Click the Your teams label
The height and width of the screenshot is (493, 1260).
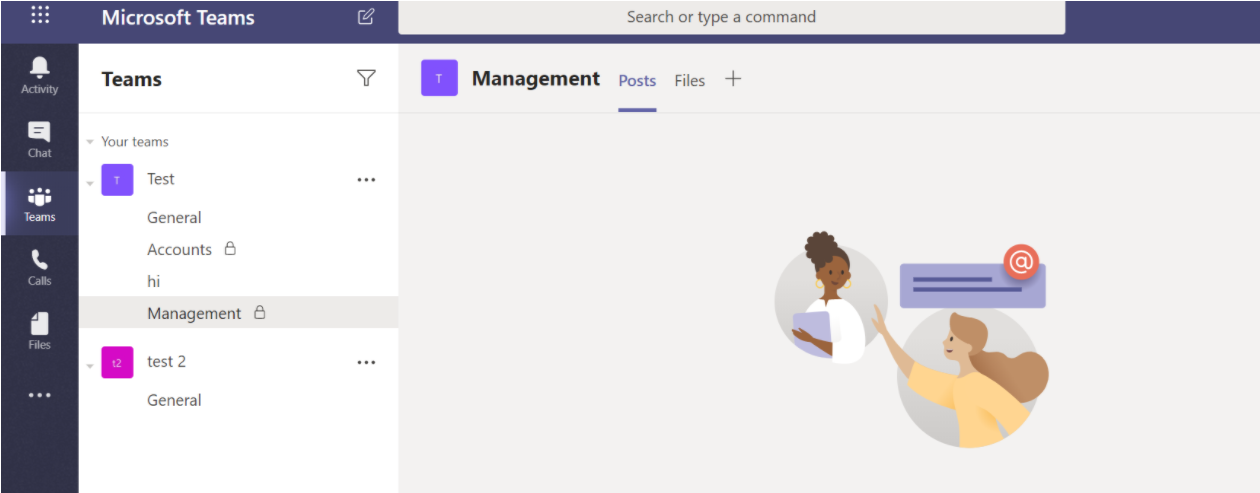tap(135, 141)
